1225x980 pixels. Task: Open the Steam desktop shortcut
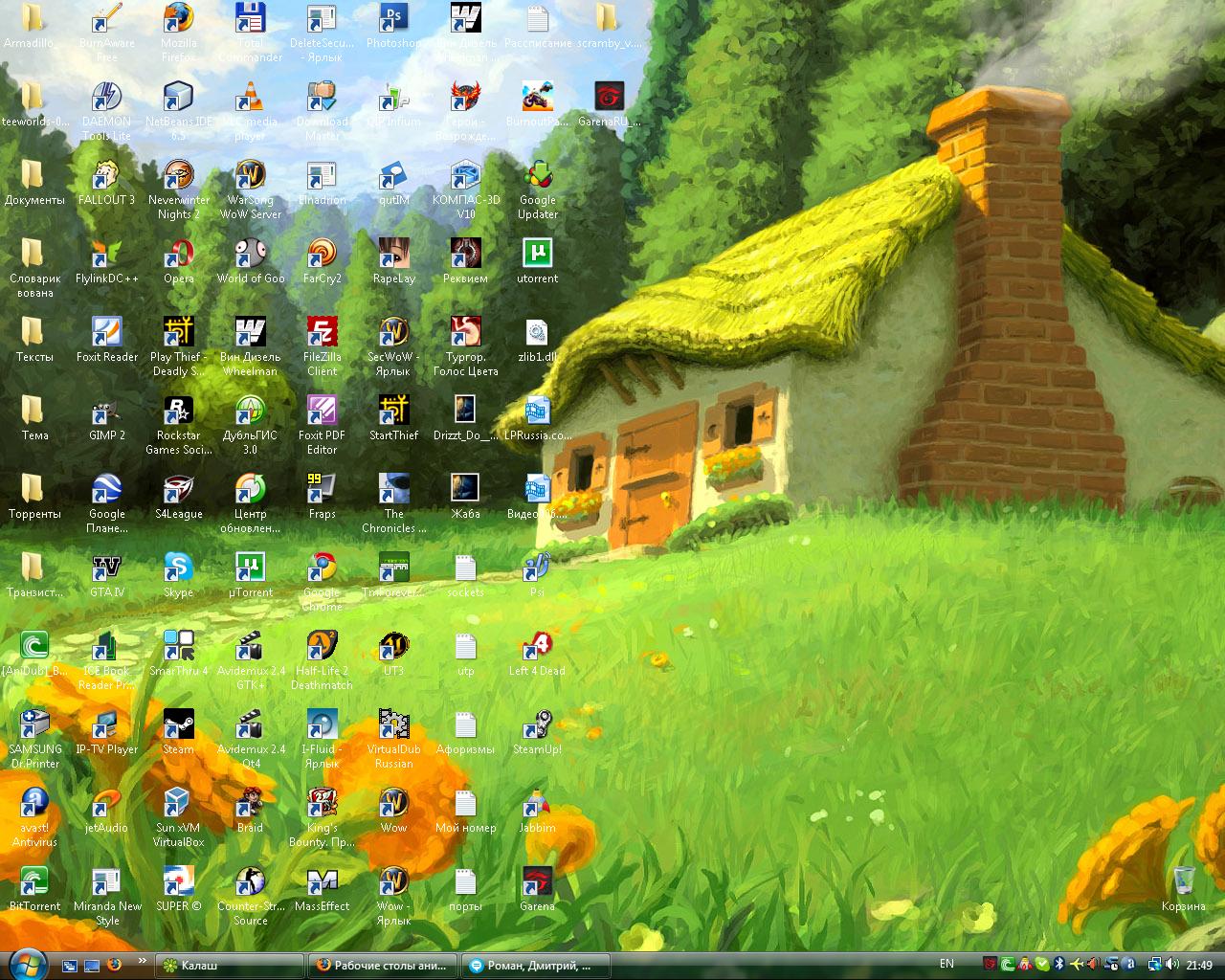click(179, 732)
